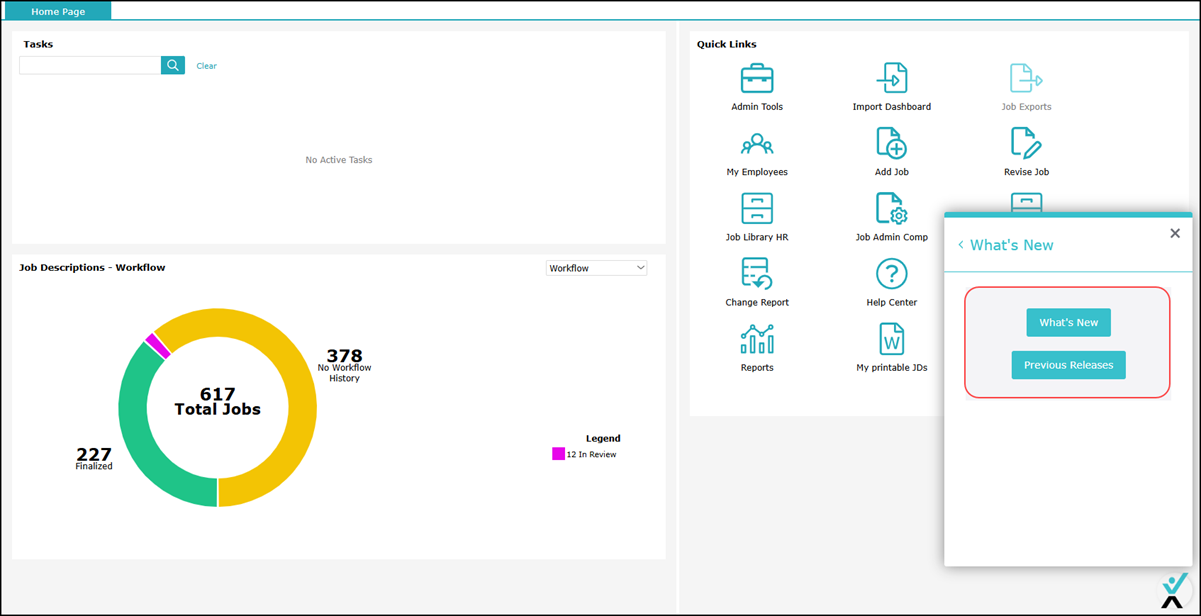Open My printable JDs icon
This screenshot has height=616, width=1201.
[891, 340]
